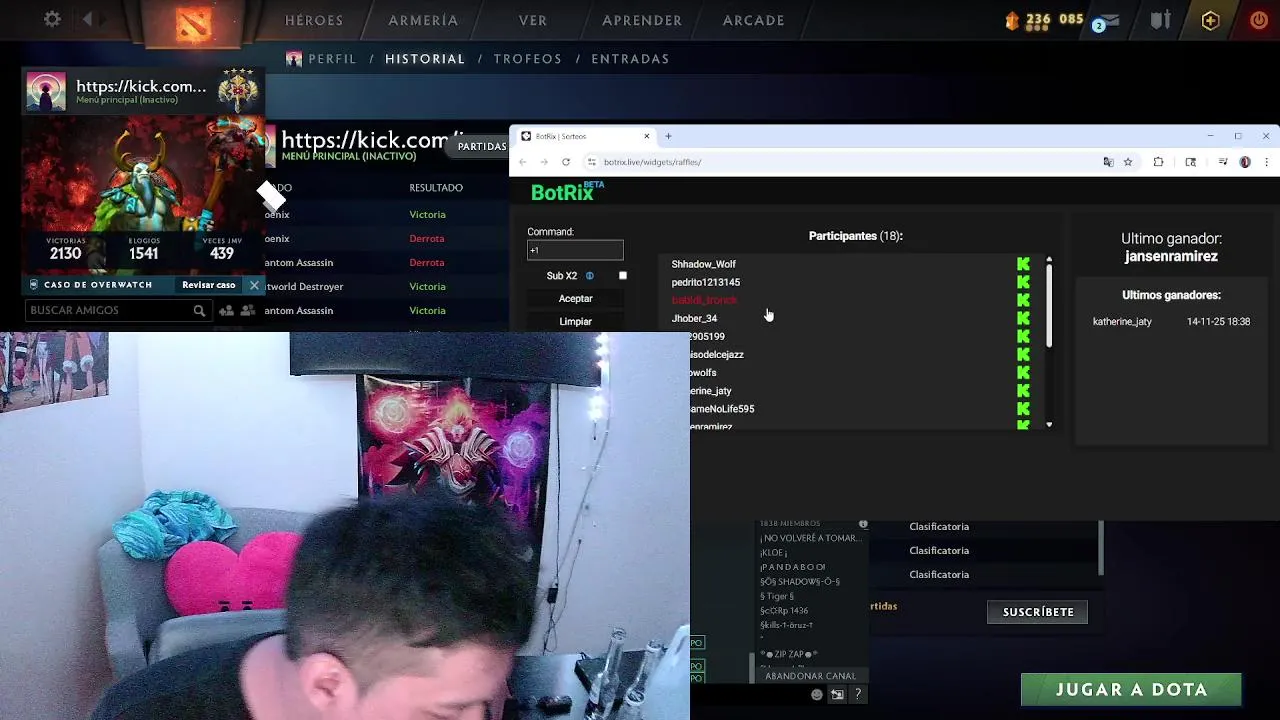Open the shards balance indicator
The width and height of the screenshot is (1280, 720).
pyautogui.click(x=1046, y=19)
